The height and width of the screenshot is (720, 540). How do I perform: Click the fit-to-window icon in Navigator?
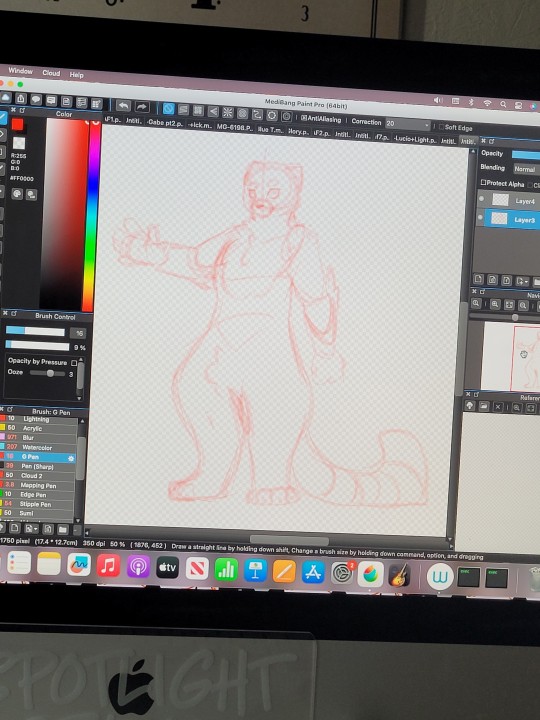(x=509, y=304)
